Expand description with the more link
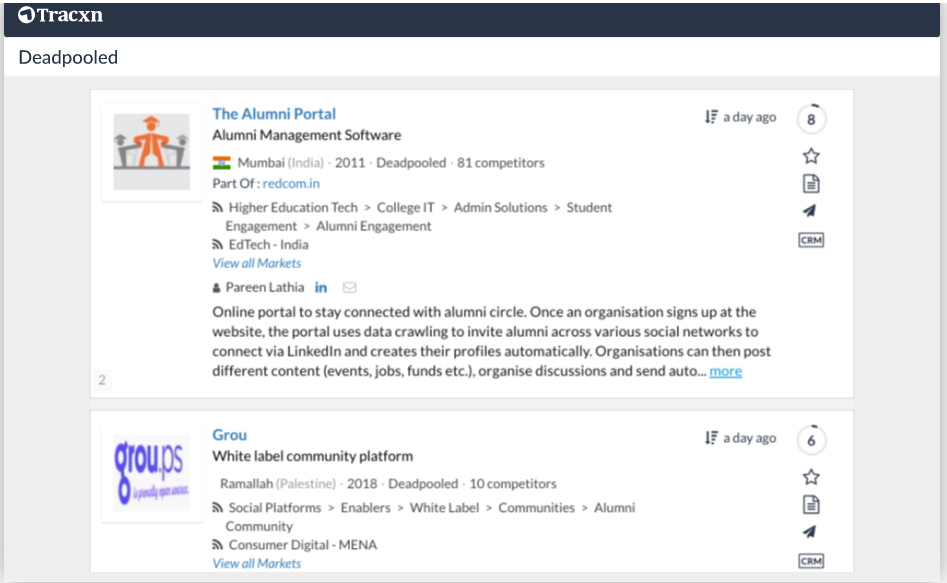Screen dimensions: 947x583 tap(726, 371)
